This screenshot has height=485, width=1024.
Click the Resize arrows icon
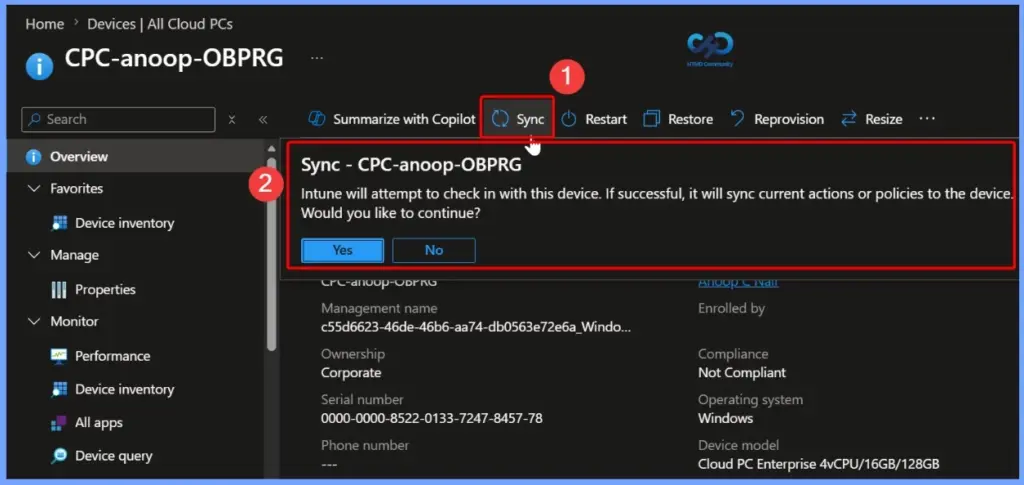coord(848,119)
